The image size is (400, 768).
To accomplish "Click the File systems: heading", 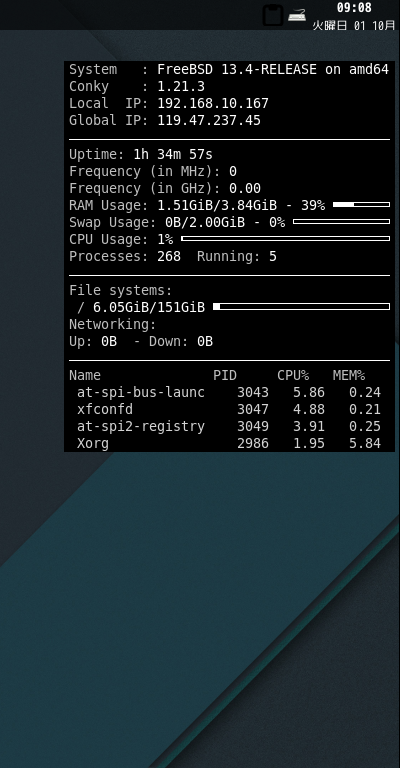I will (x=121, y=290).
